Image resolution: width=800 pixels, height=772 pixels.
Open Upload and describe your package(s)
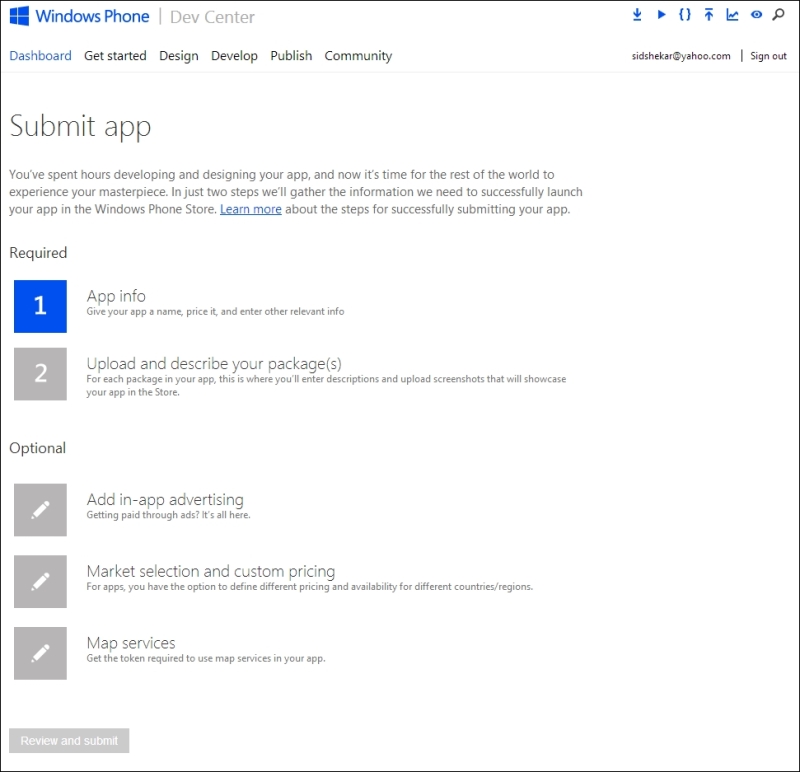[214, 364]
